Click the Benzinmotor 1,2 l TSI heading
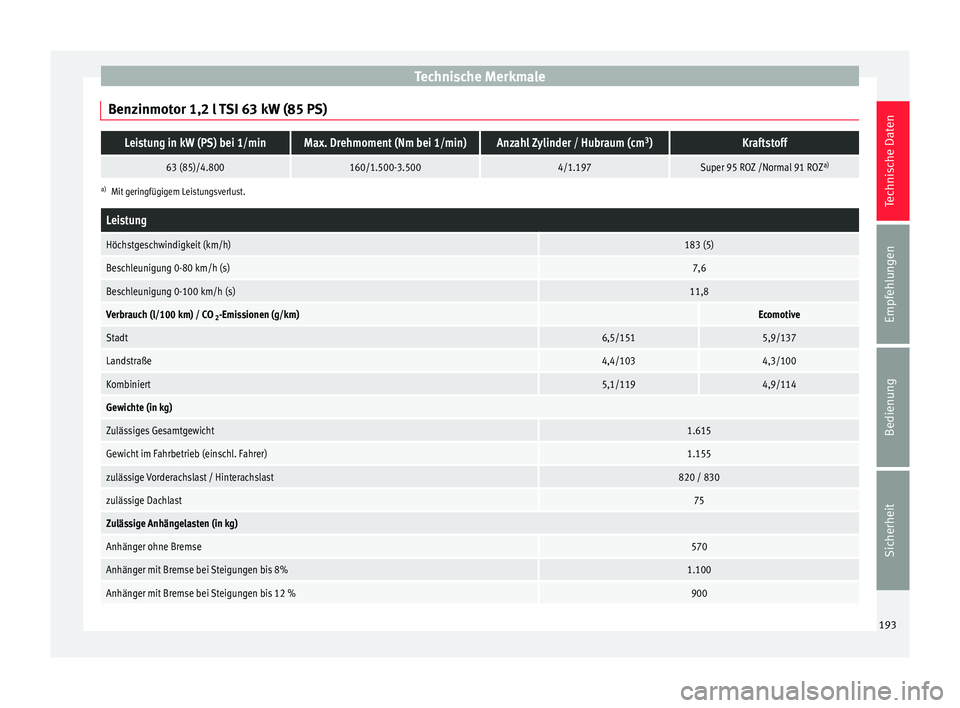The height and width of the screenshot is (708, 960). (x=217, y=110)
